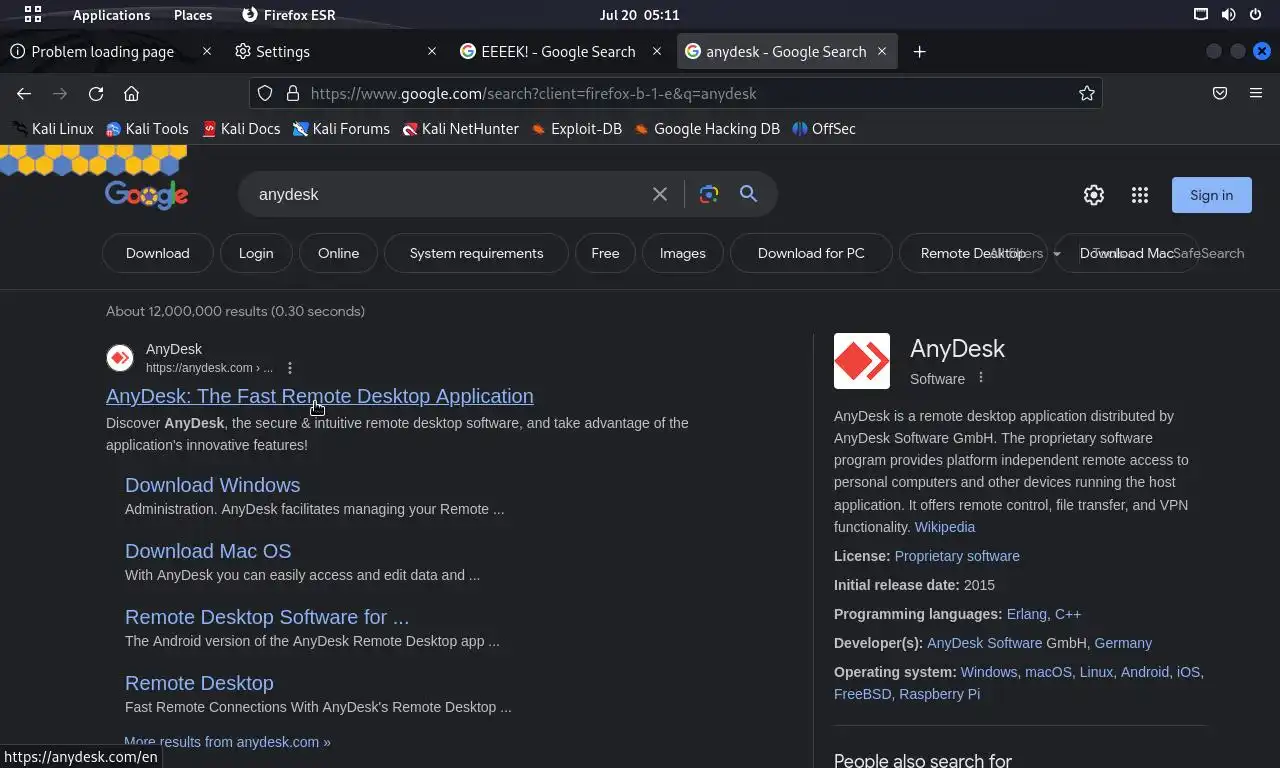Open the Places menu
1280x768 pixels.
click(x=193, y=15)
